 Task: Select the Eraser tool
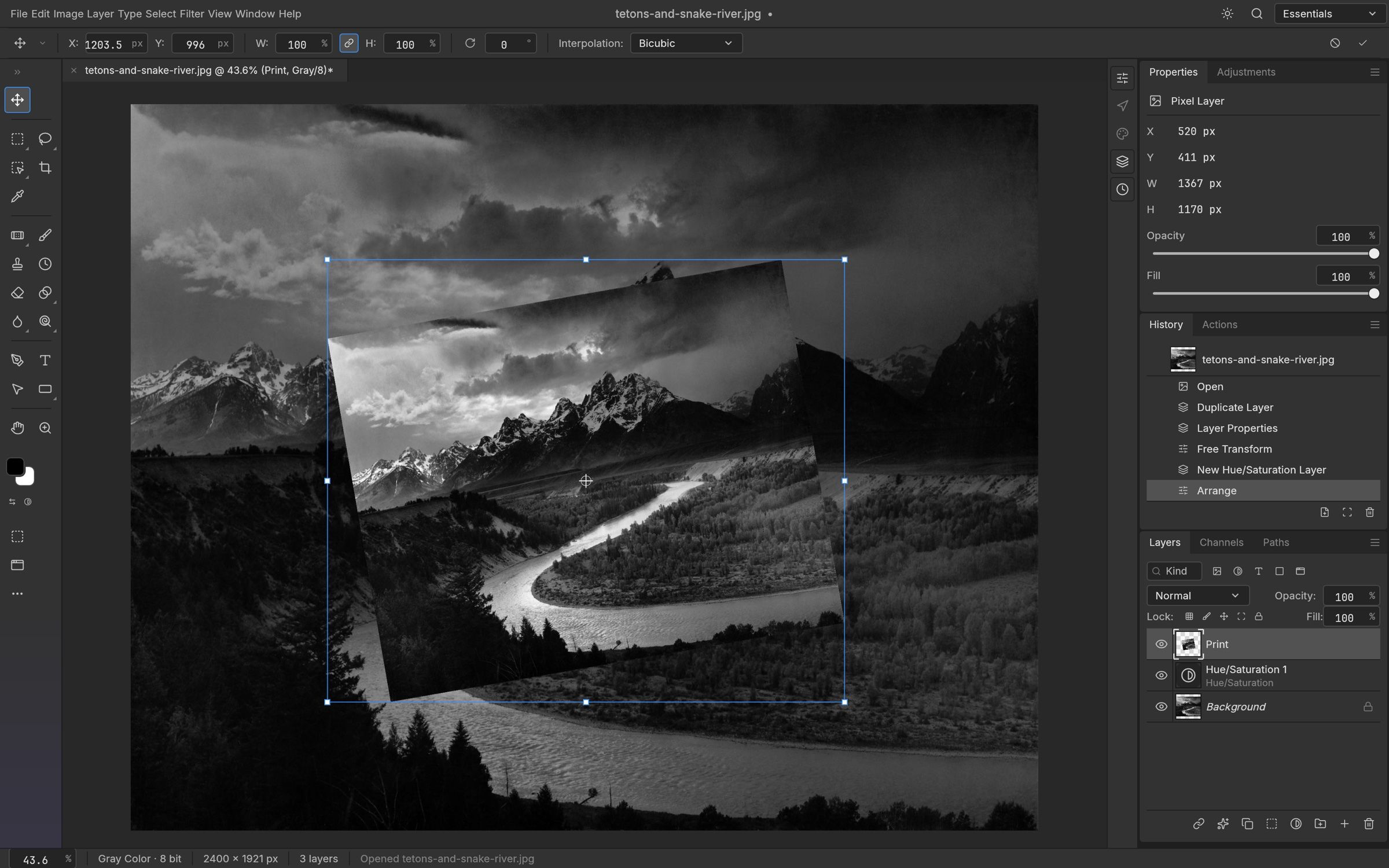(17, 293)
